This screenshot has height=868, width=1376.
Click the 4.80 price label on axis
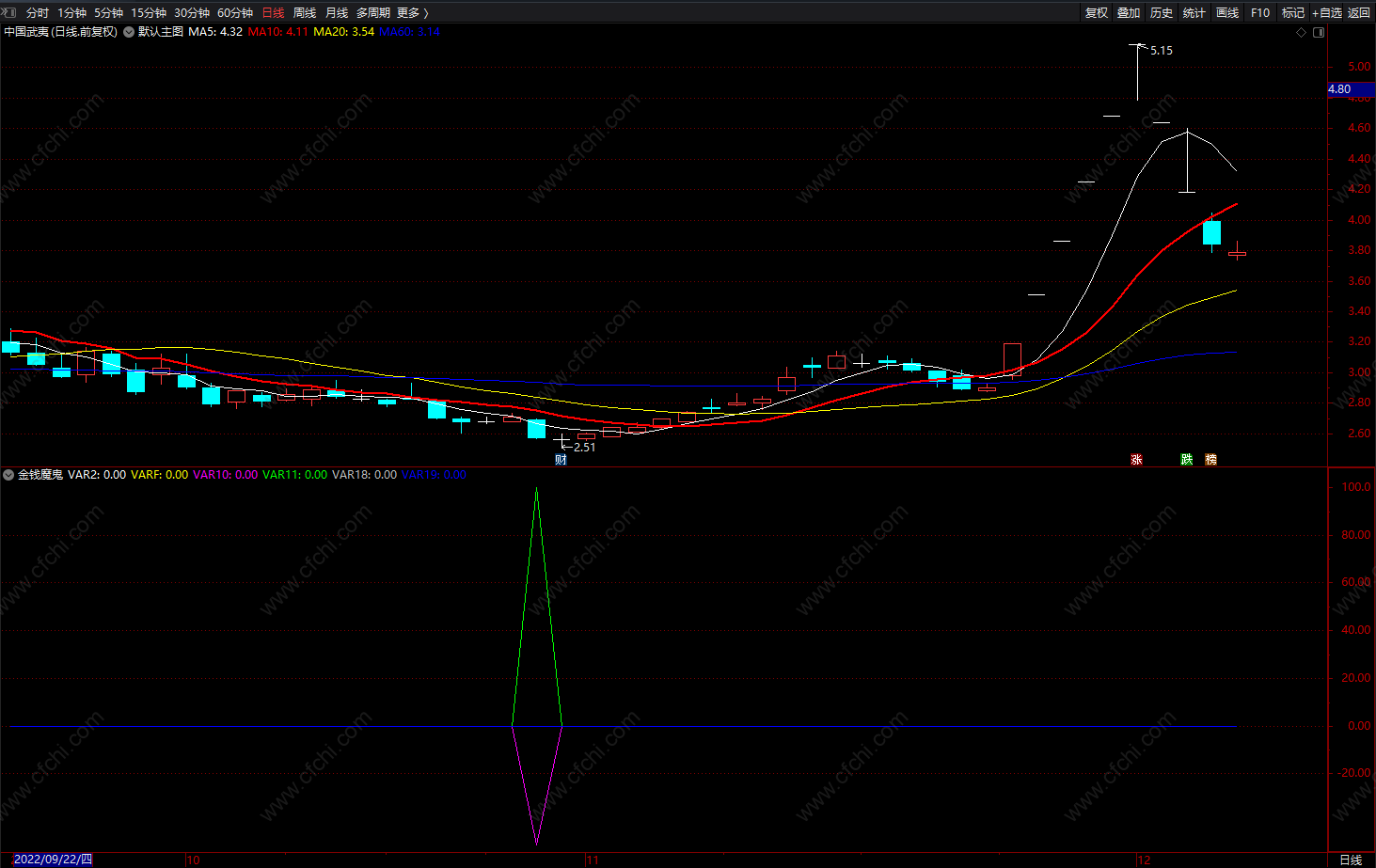pyautogui.click(x=1351, y=89)
